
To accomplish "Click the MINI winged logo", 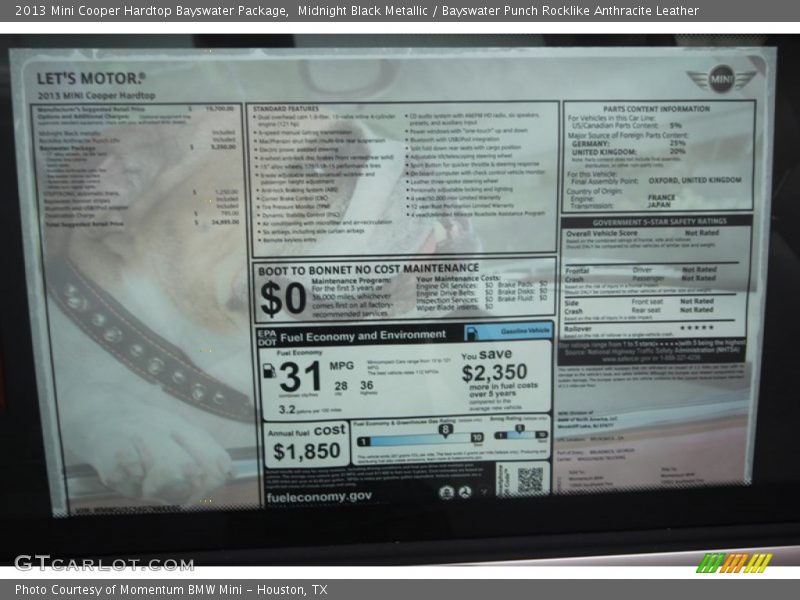I will tap(721, 80).
